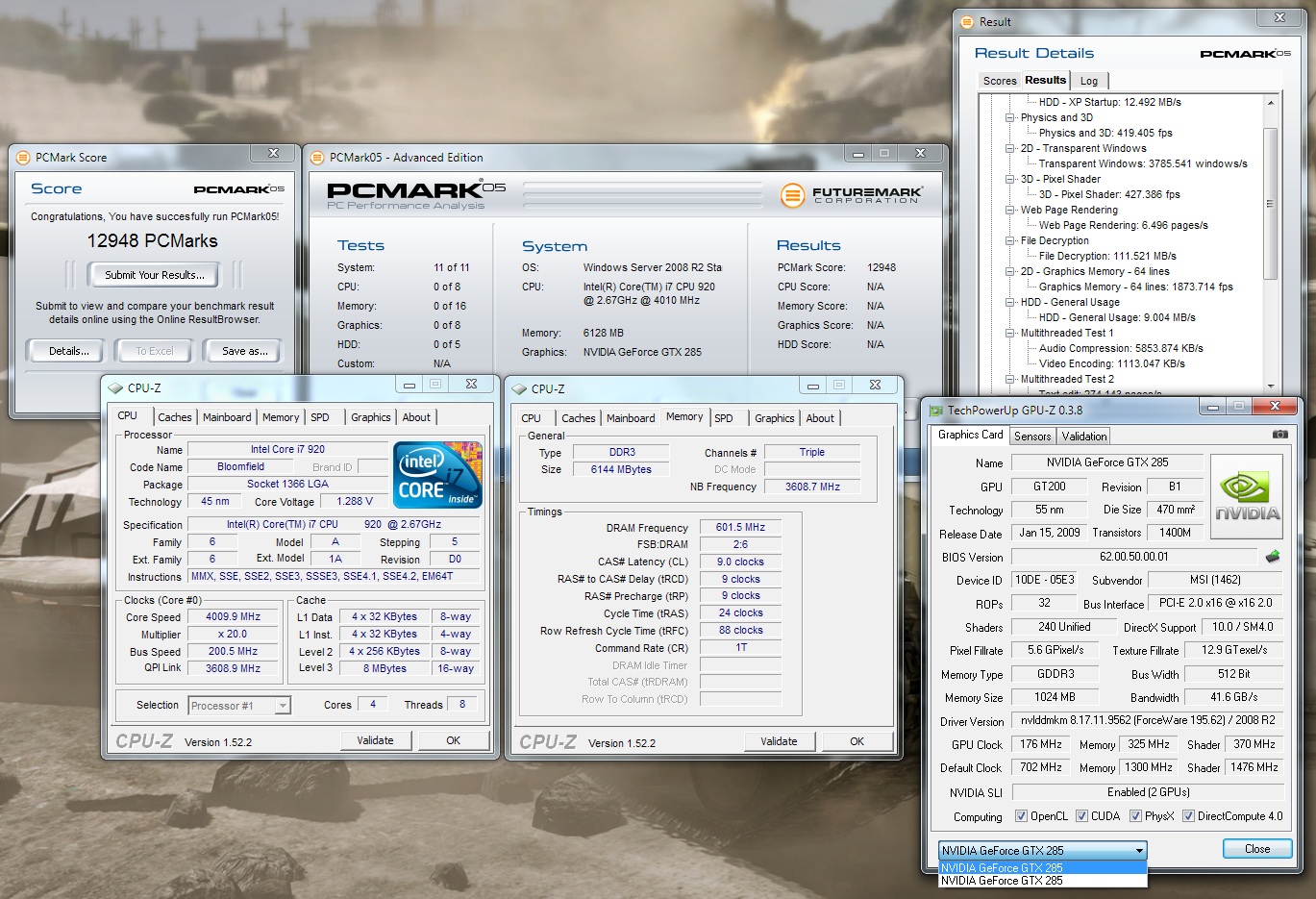
Task: Open Graphics Card tab in GPU-Z
Action: pos(971,435)
